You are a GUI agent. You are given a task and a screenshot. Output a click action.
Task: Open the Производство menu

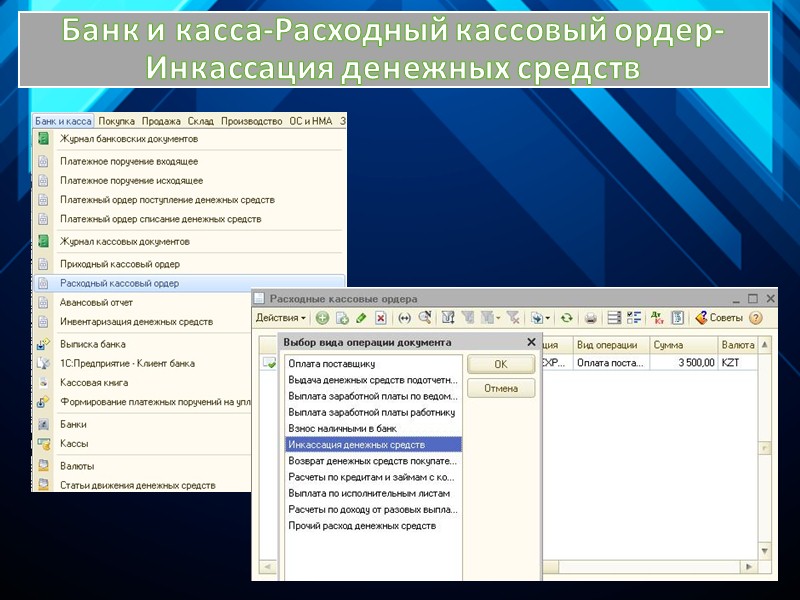[252, 121]
